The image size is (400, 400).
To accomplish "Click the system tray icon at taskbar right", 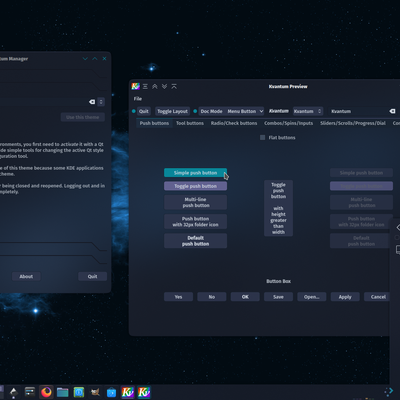I will [x=389, y=392].
